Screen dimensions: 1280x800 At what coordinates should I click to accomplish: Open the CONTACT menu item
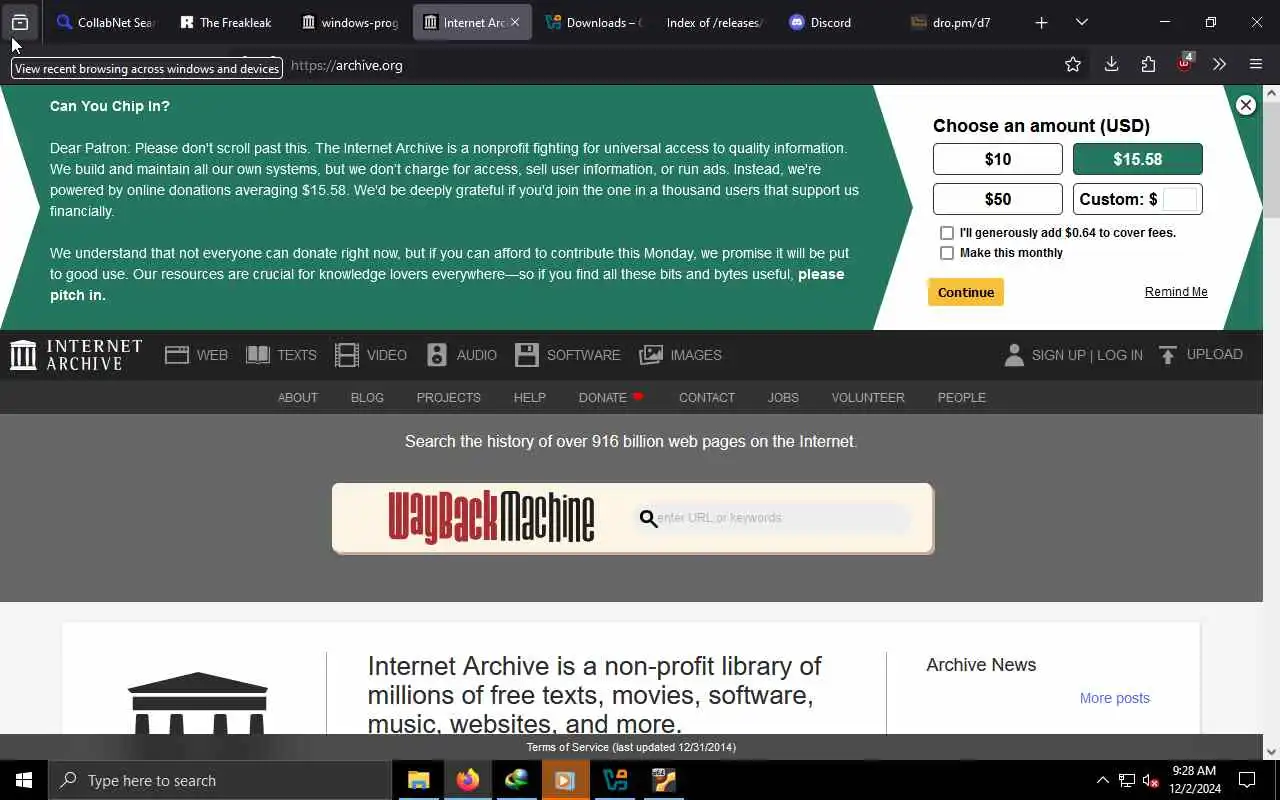click(707, 397)
